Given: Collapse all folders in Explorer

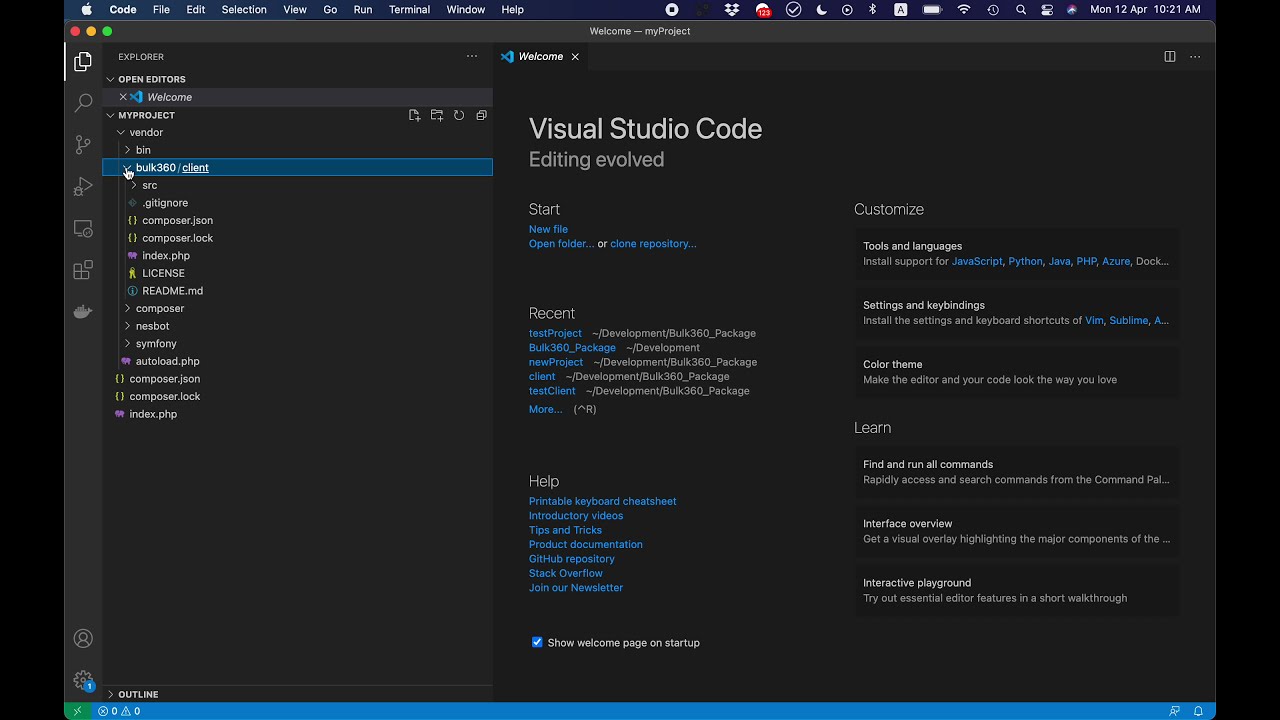Looking at the screenshot, I should pos(481,115).
